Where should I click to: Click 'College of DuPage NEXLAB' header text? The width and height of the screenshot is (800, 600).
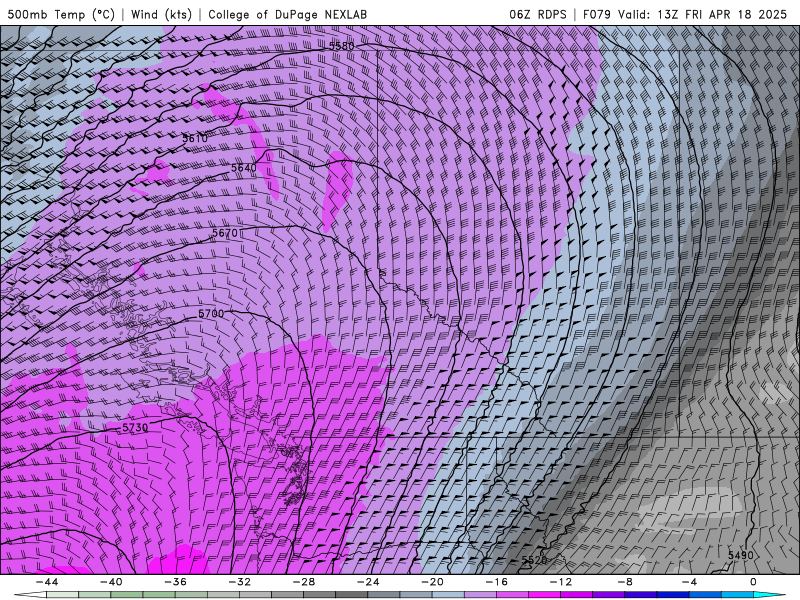click(x=287, y=14)
